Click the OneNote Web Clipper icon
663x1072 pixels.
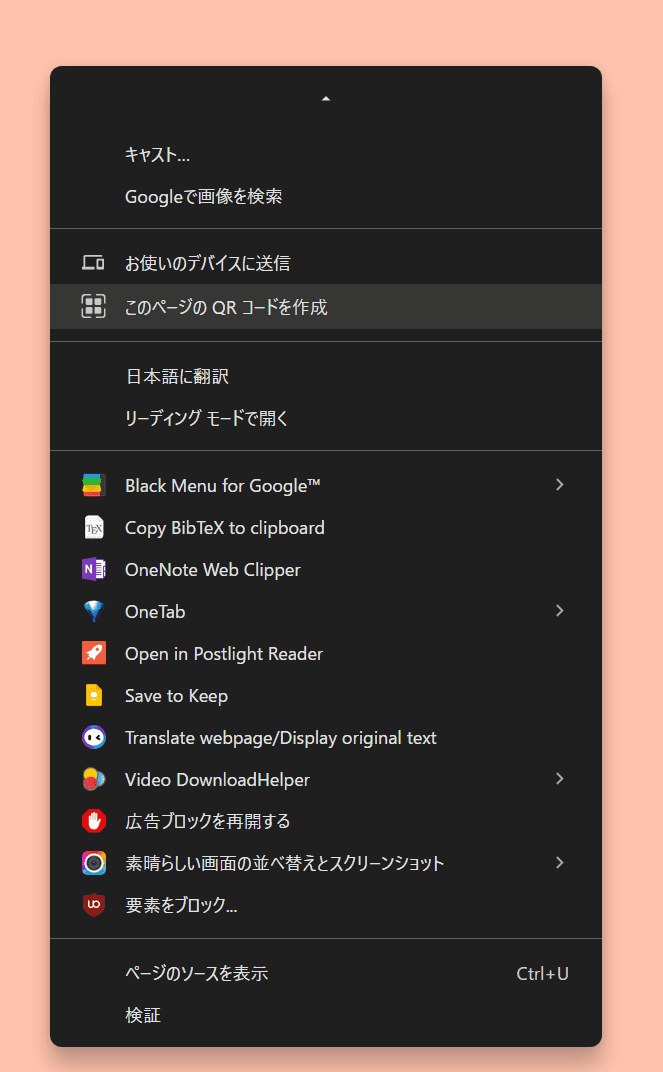[x=93, y=570]
